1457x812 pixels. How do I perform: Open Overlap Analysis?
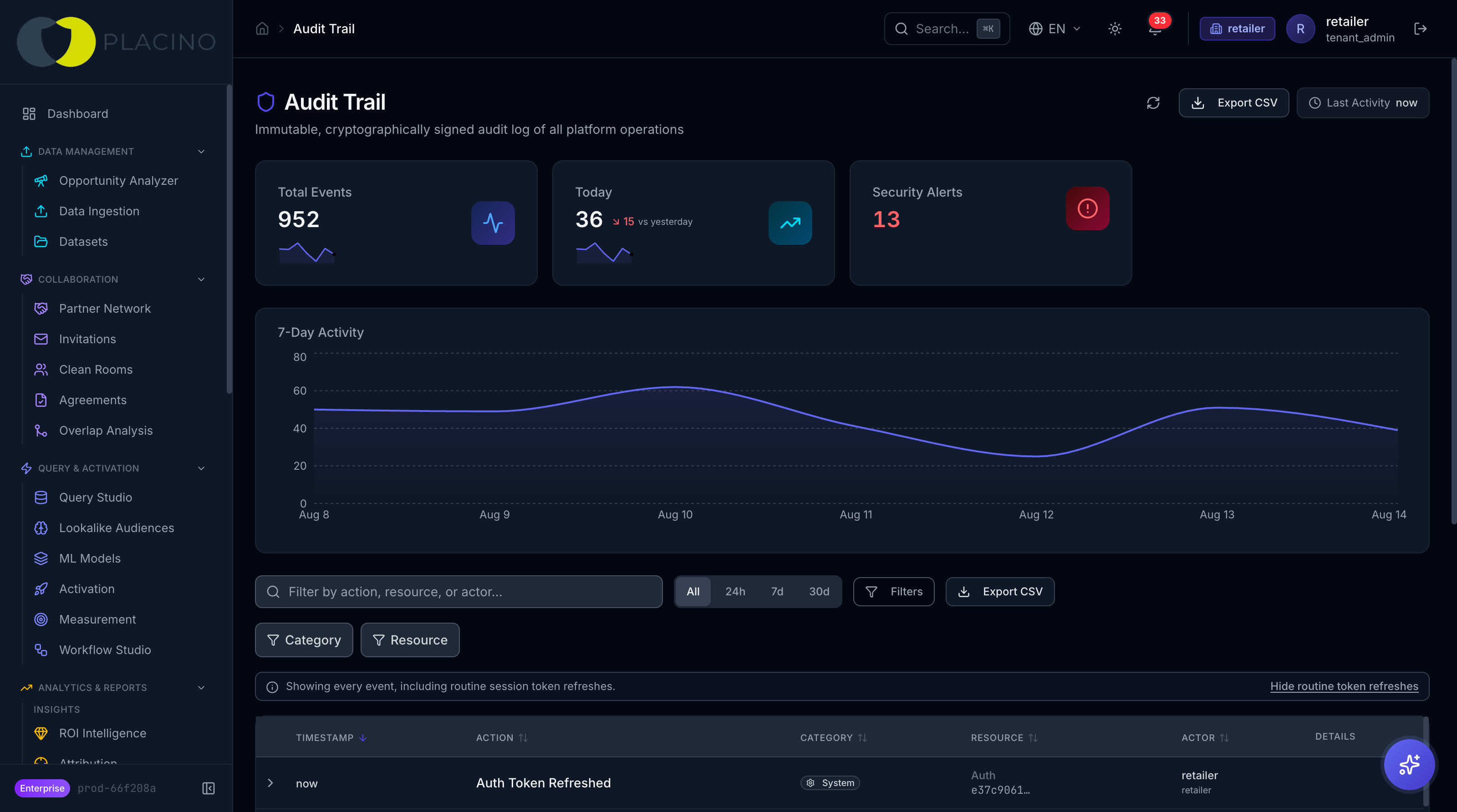tap(106, 430)
